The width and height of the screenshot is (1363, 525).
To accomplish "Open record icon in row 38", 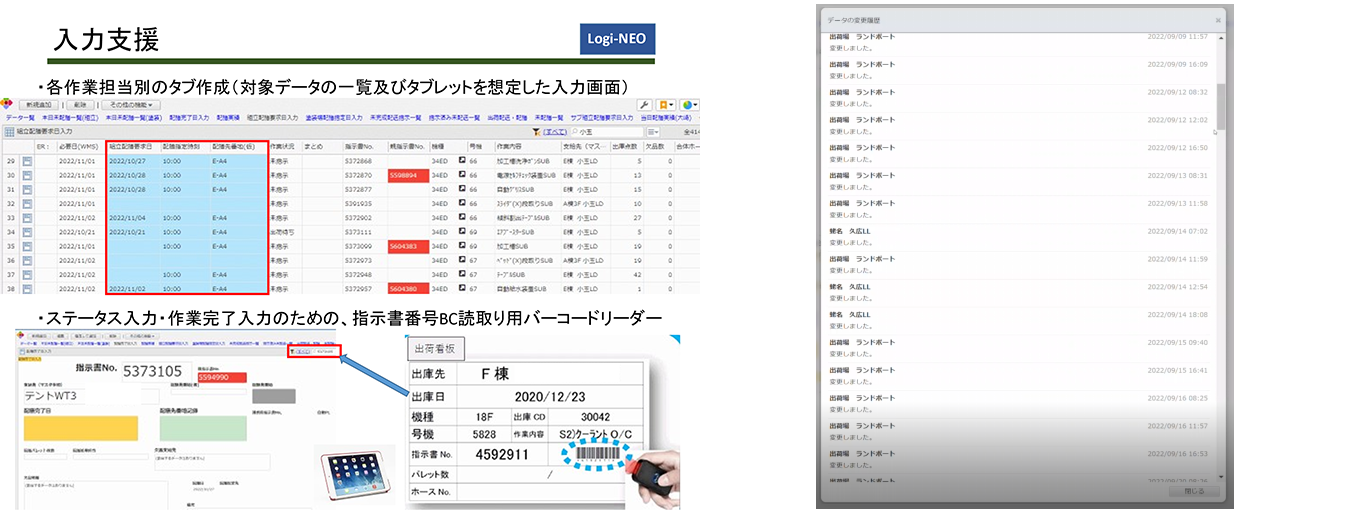I will pos(28,288).
